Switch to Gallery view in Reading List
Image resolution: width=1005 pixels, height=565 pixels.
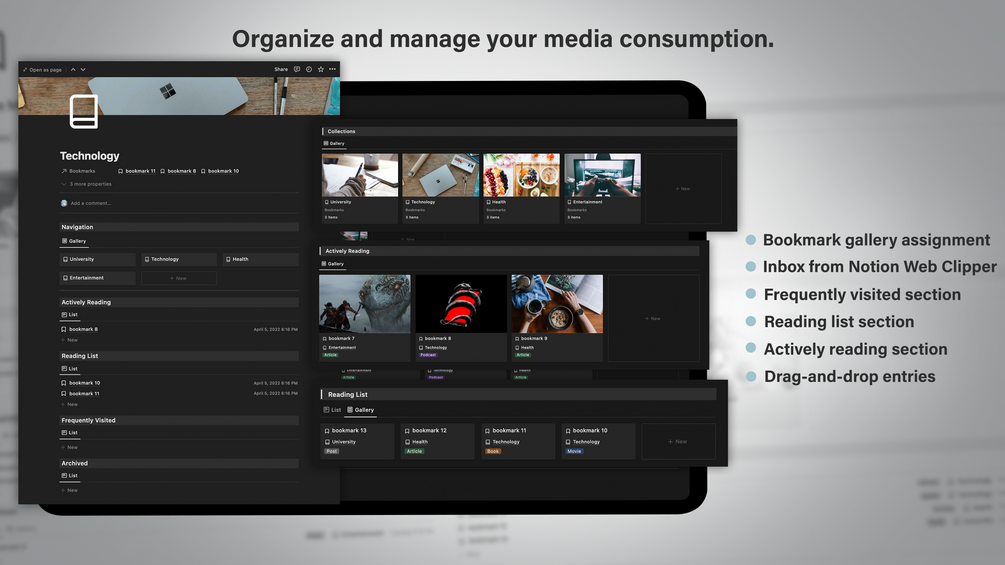pos(360,410)
